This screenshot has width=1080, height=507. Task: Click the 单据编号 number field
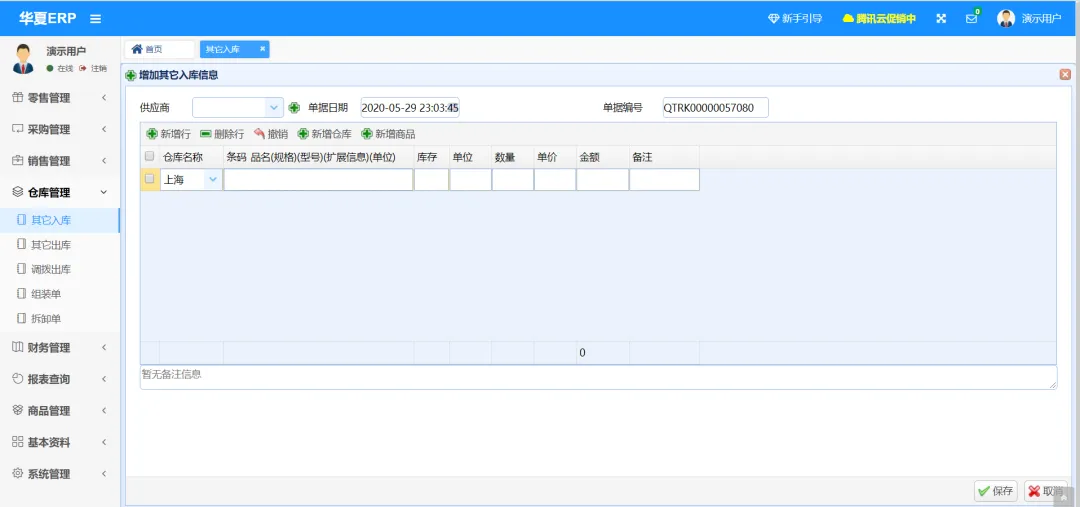click(715, 107)
